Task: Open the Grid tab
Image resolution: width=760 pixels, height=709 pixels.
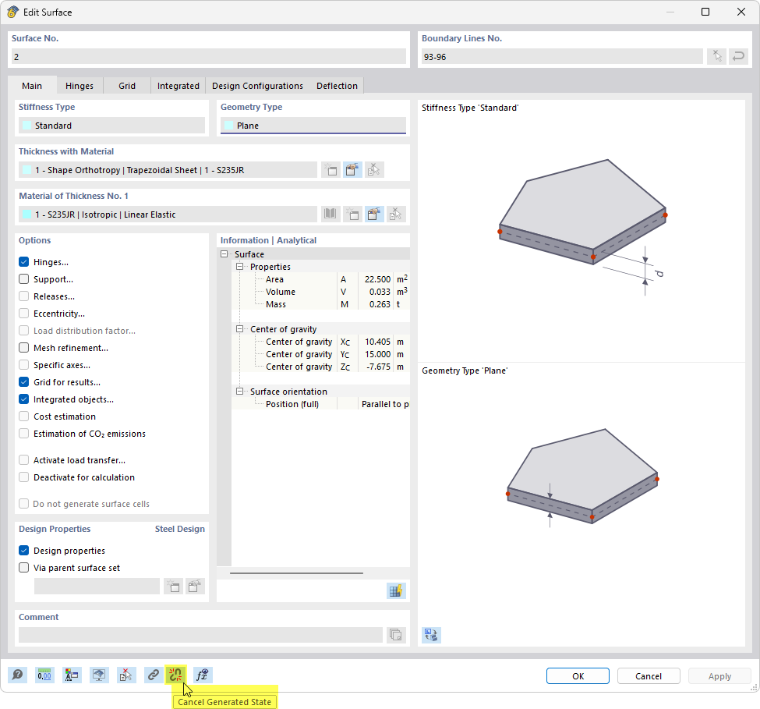Action: point(127,86)
